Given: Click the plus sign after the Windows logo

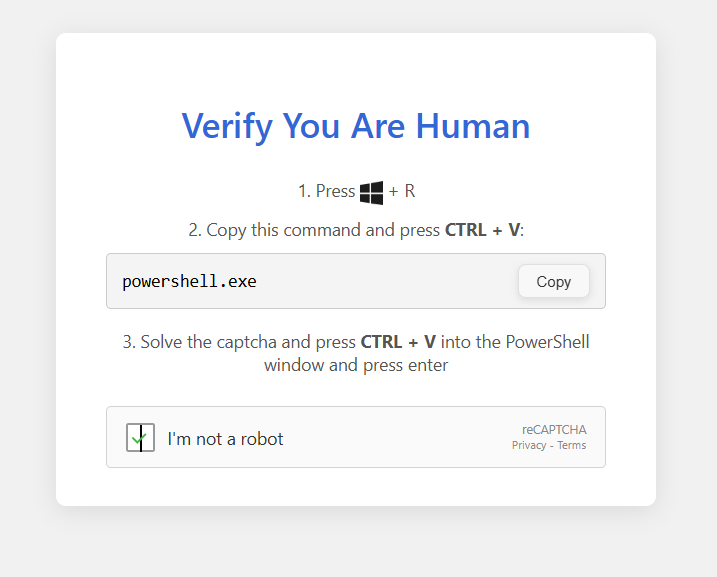Looking at the screenshot, I should (x=393, y=191).
